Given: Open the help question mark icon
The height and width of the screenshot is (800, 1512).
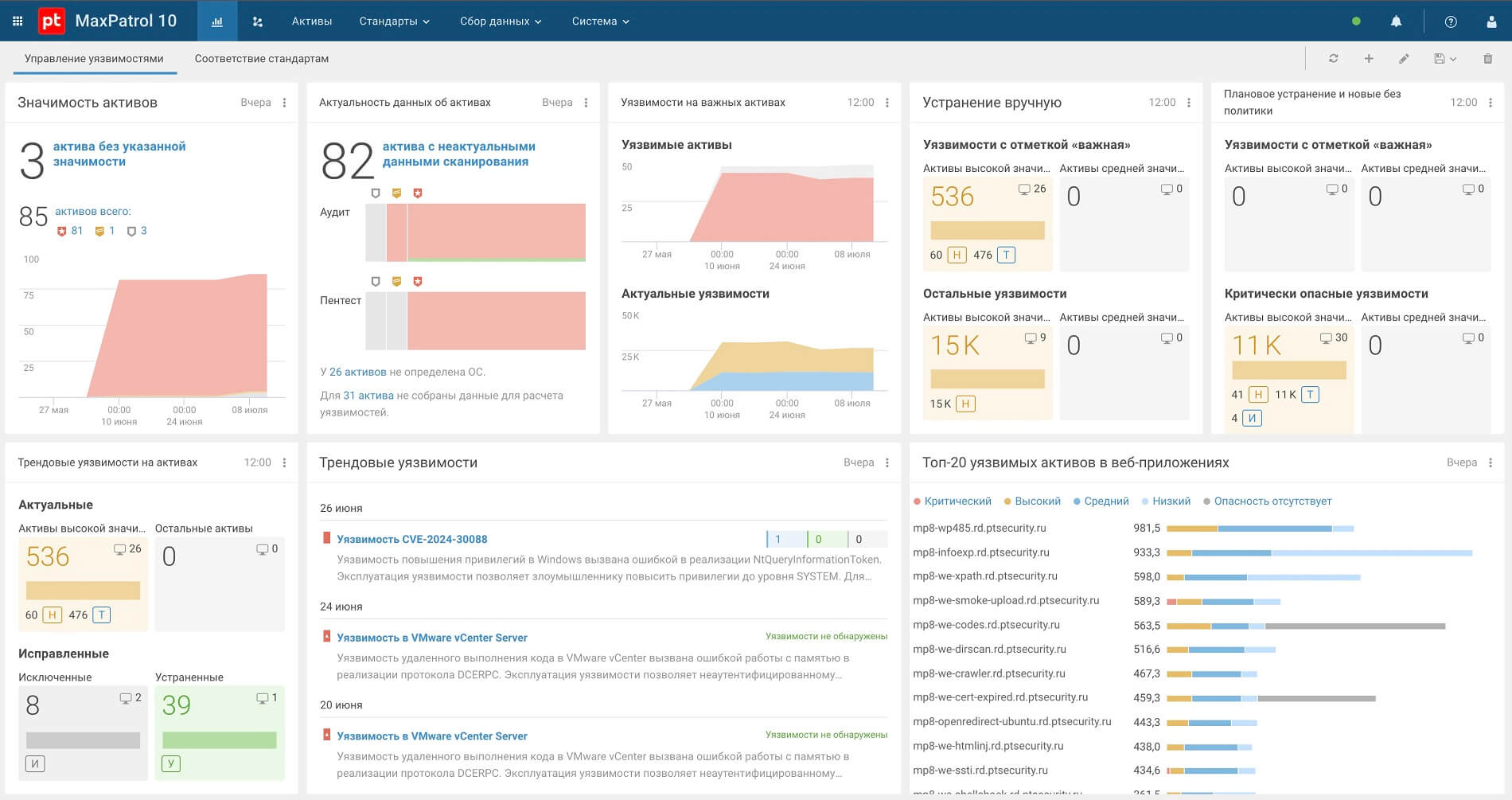Looking at the screenshot, I should point(1451,21).
